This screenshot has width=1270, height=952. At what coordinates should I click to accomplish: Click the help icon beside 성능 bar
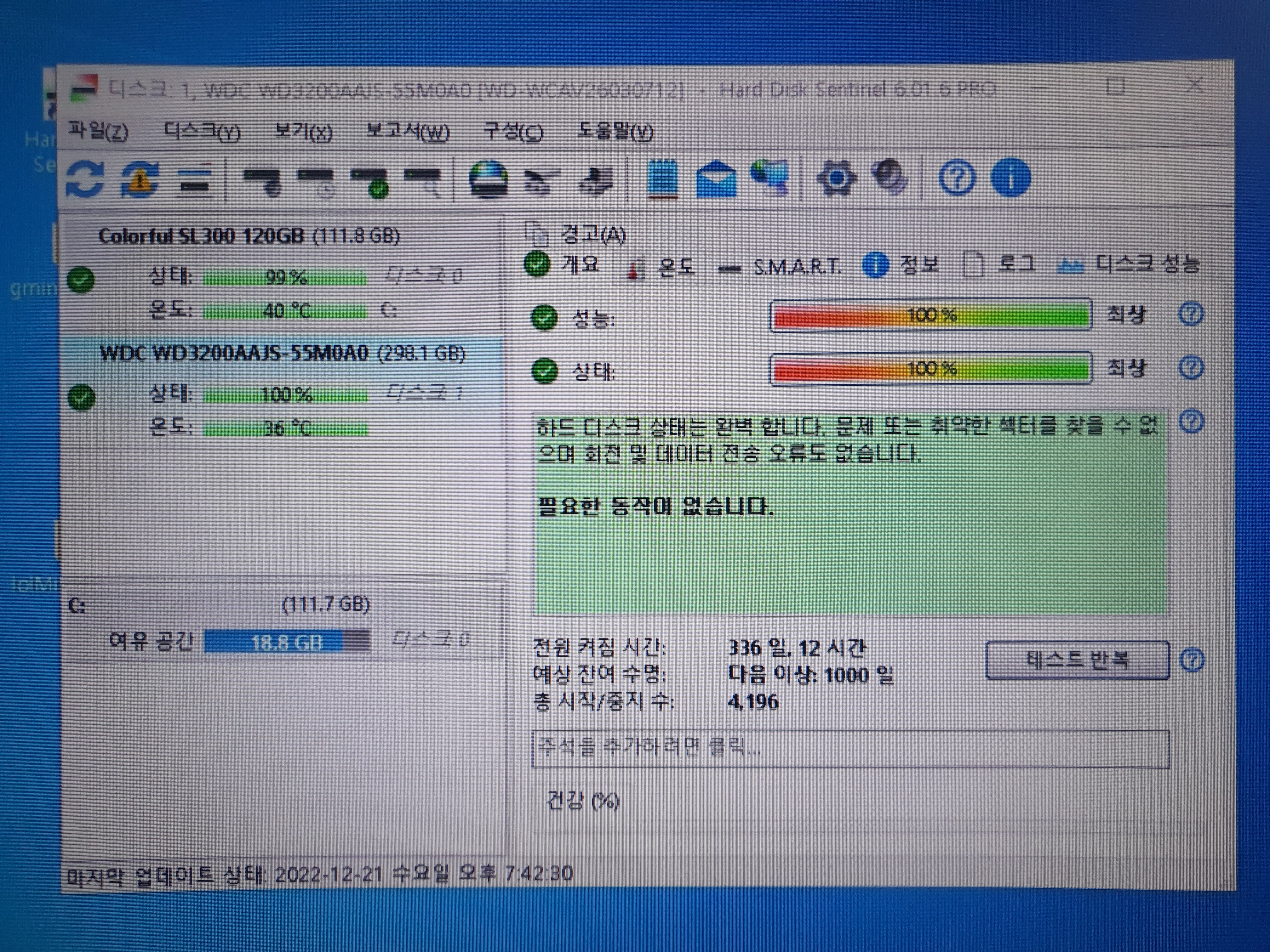[x=1191, y=314]
